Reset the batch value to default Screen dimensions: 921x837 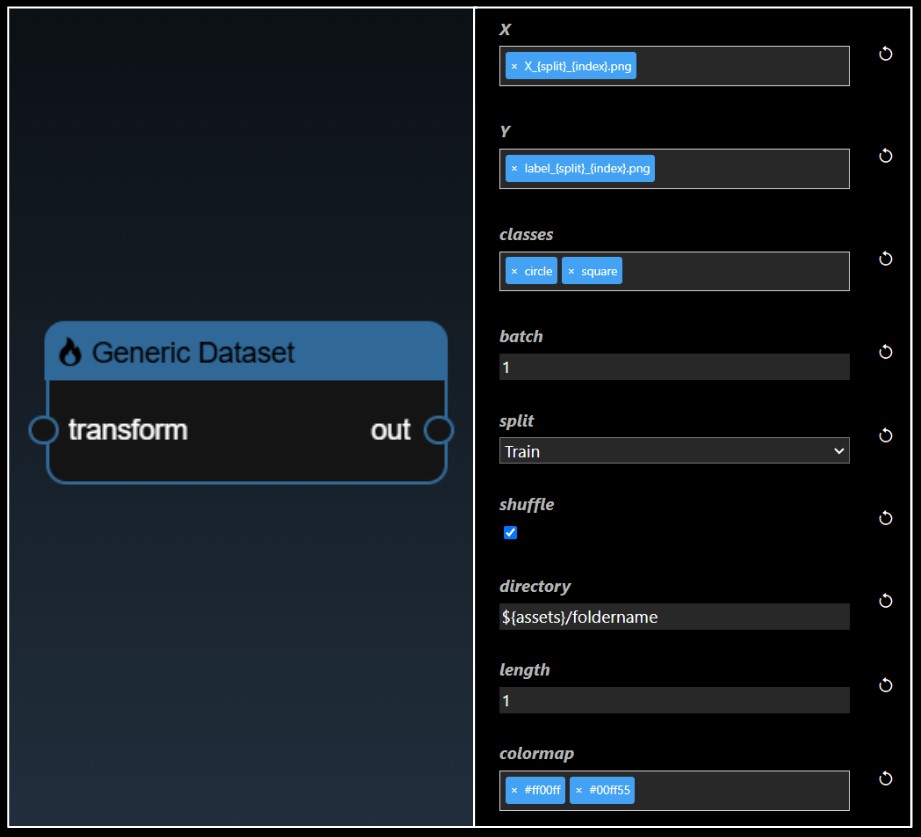pos(885,352)
